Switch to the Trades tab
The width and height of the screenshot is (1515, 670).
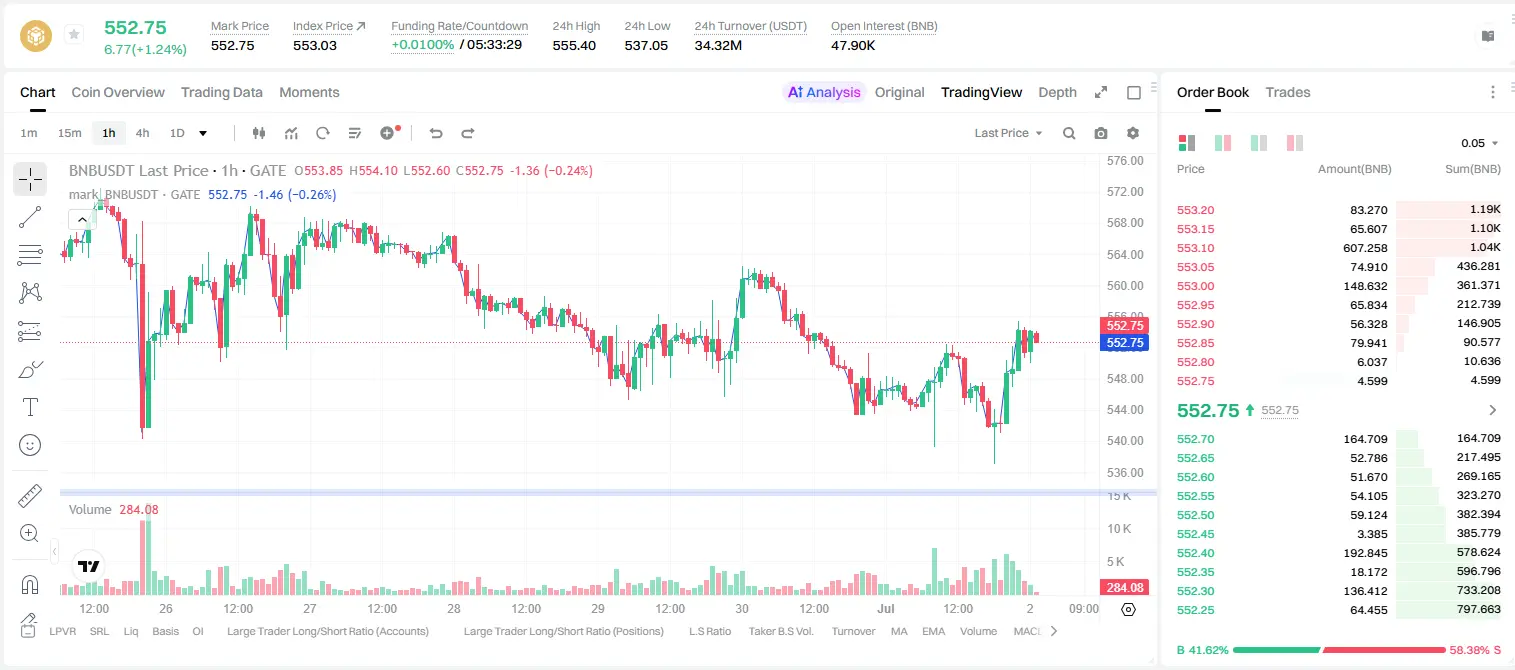pos(1288,92)
